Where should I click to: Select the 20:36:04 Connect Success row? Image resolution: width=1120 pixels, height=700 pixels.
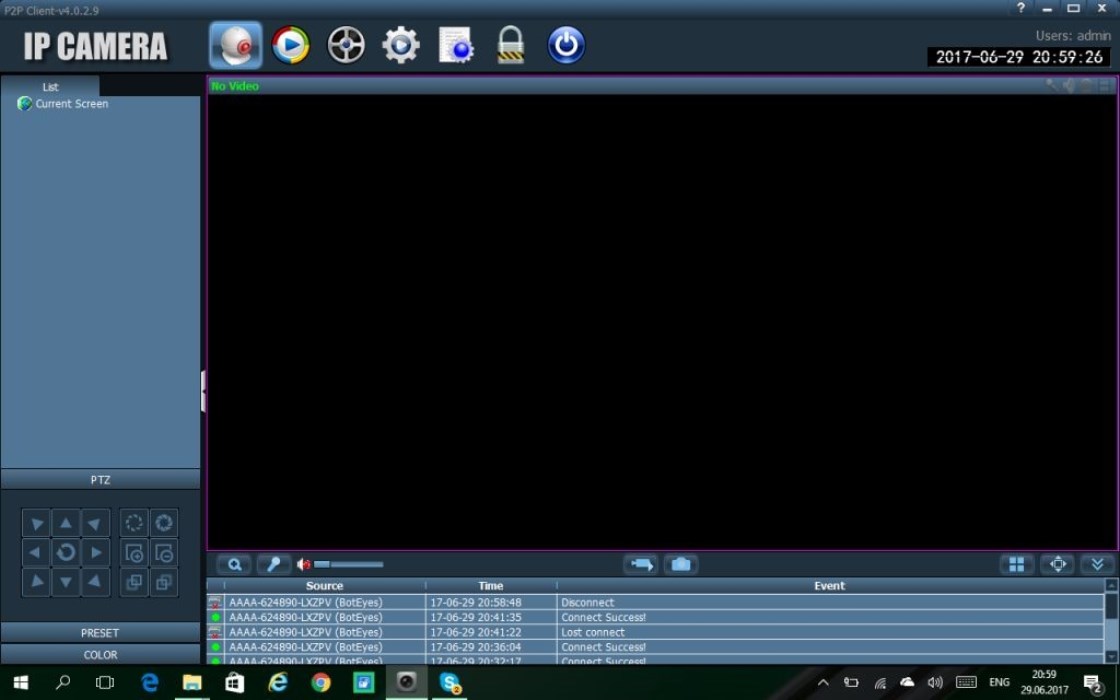pyautogui.click(x=656, y=647)
